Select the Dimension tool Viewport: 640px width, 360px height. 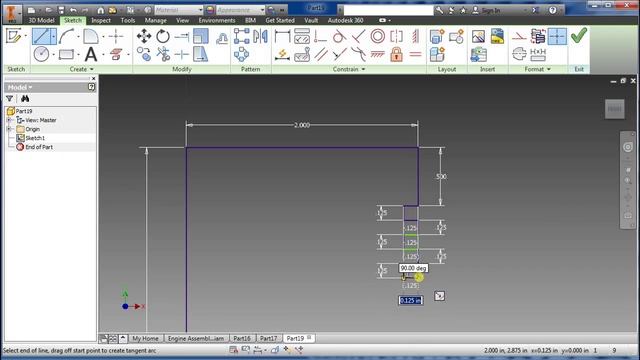coord(282,36)
